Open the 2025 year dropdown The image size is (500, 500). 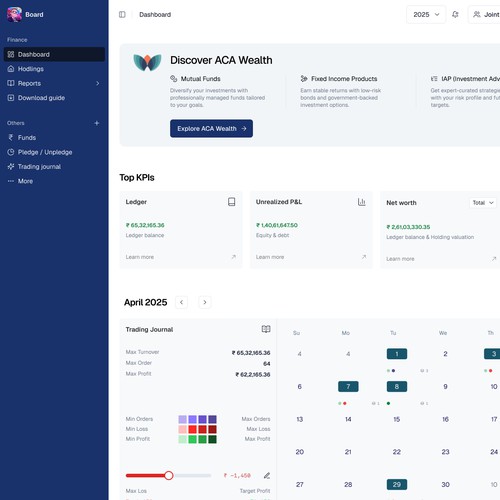click(426, 14)
